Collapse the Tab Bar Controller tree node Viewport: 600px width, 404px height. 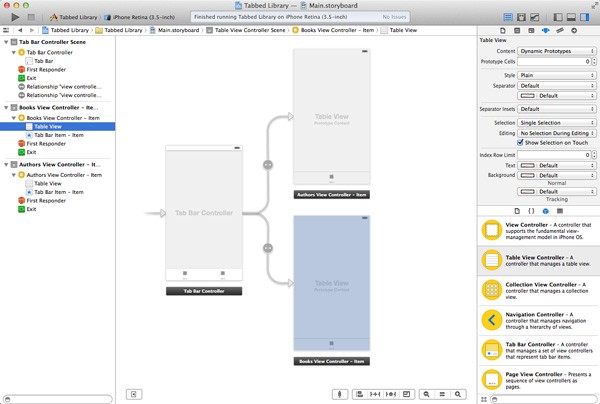[x=14, y=52]
